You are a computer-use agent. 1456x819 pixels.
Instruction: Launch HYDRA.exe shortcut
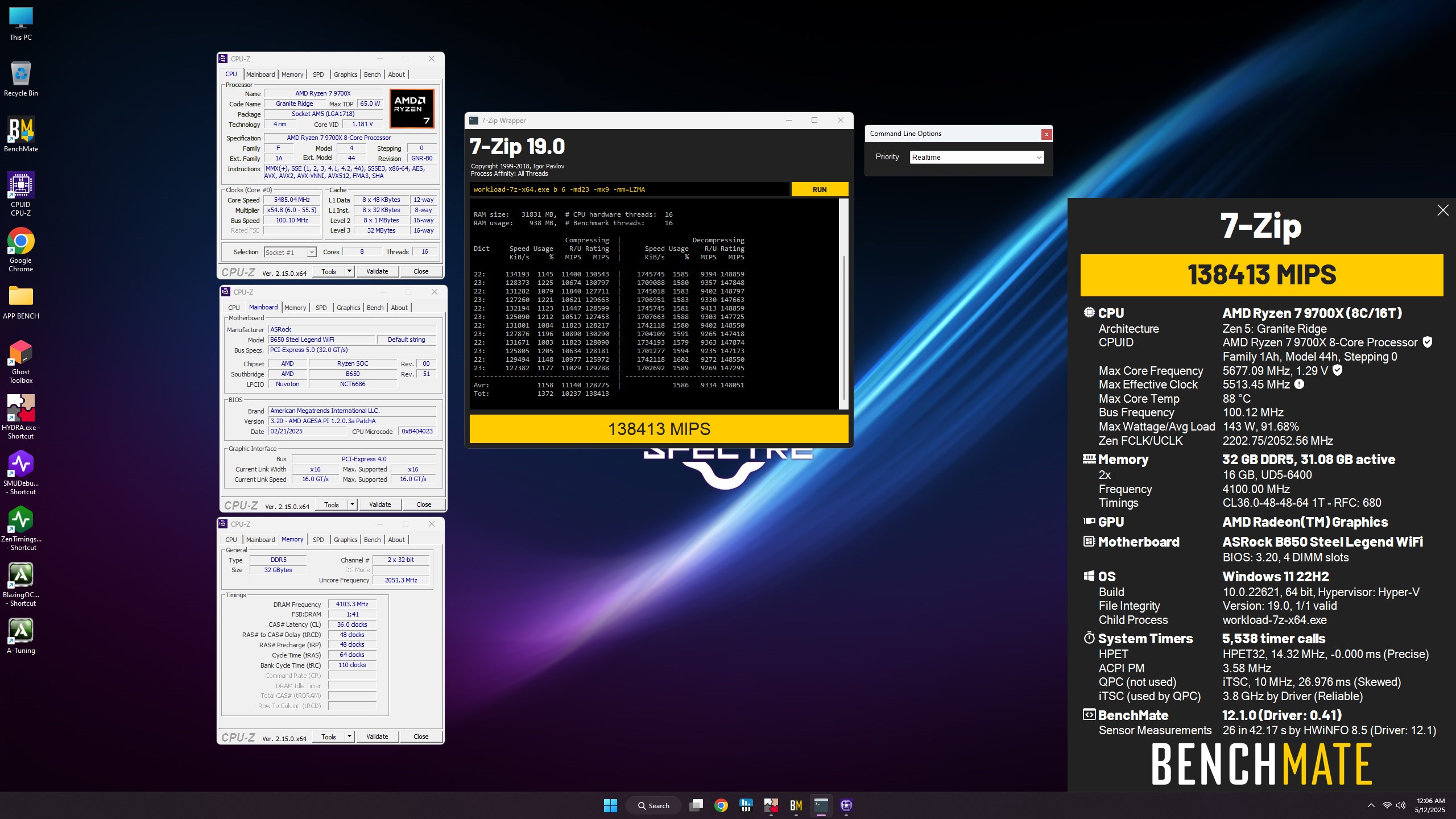tap(21, 417)
